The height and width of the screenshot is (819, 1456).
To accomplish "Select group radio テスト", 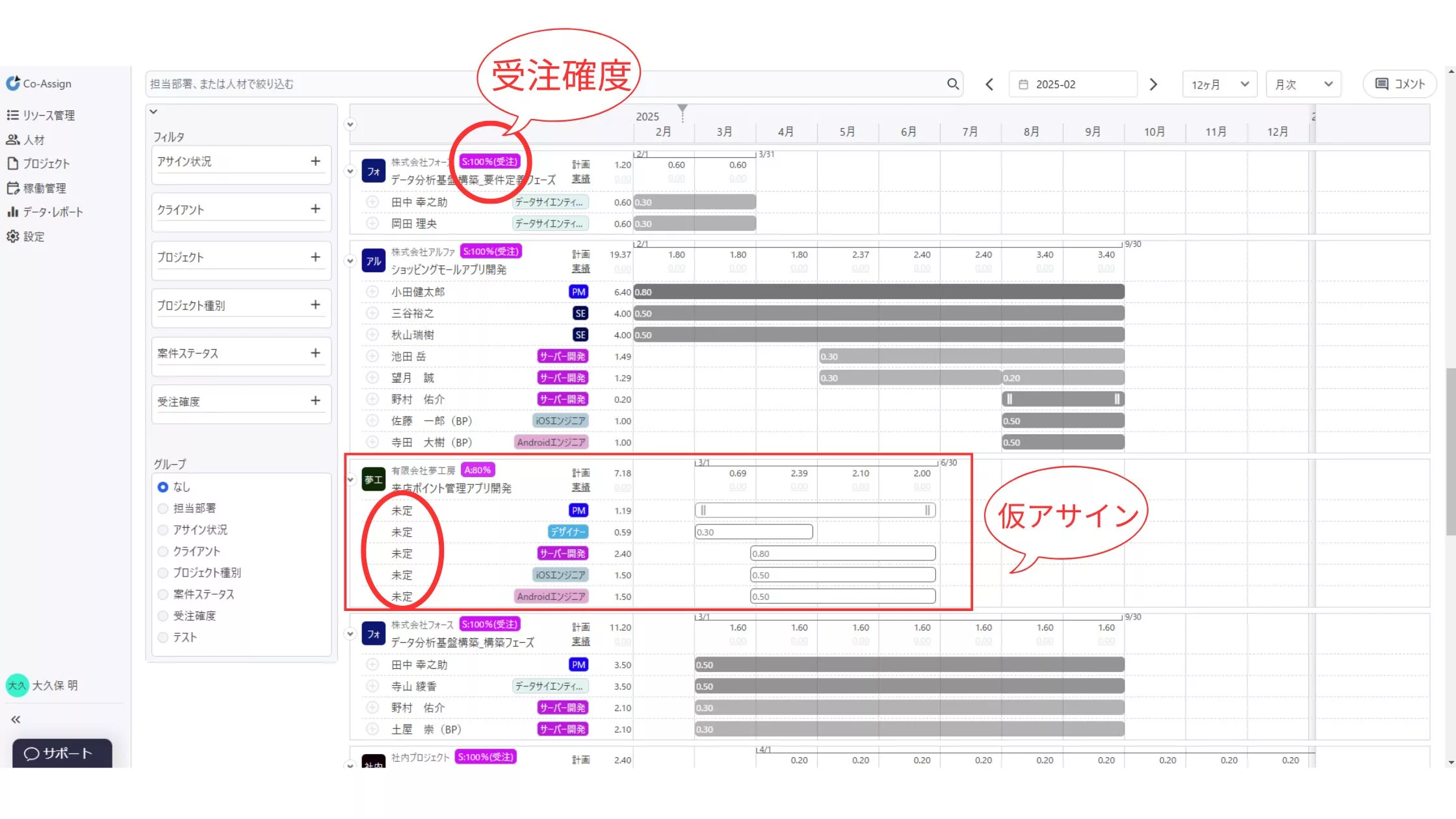I will coord(163,637).
